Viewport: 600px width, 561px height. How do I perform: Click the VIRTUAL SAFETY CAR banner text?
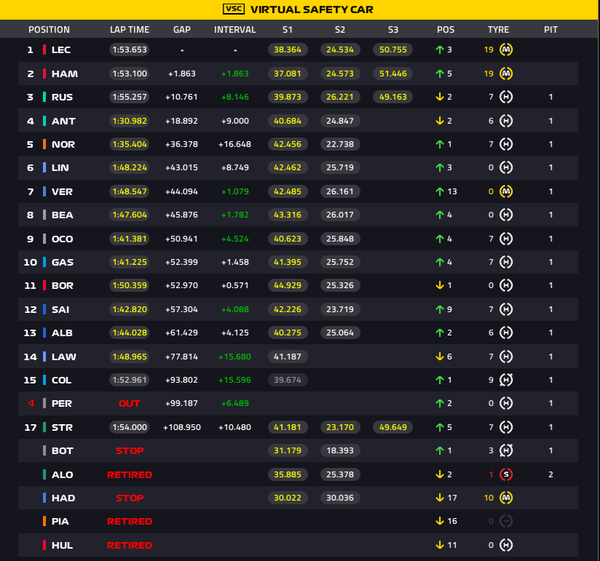[x=311, y=9]
